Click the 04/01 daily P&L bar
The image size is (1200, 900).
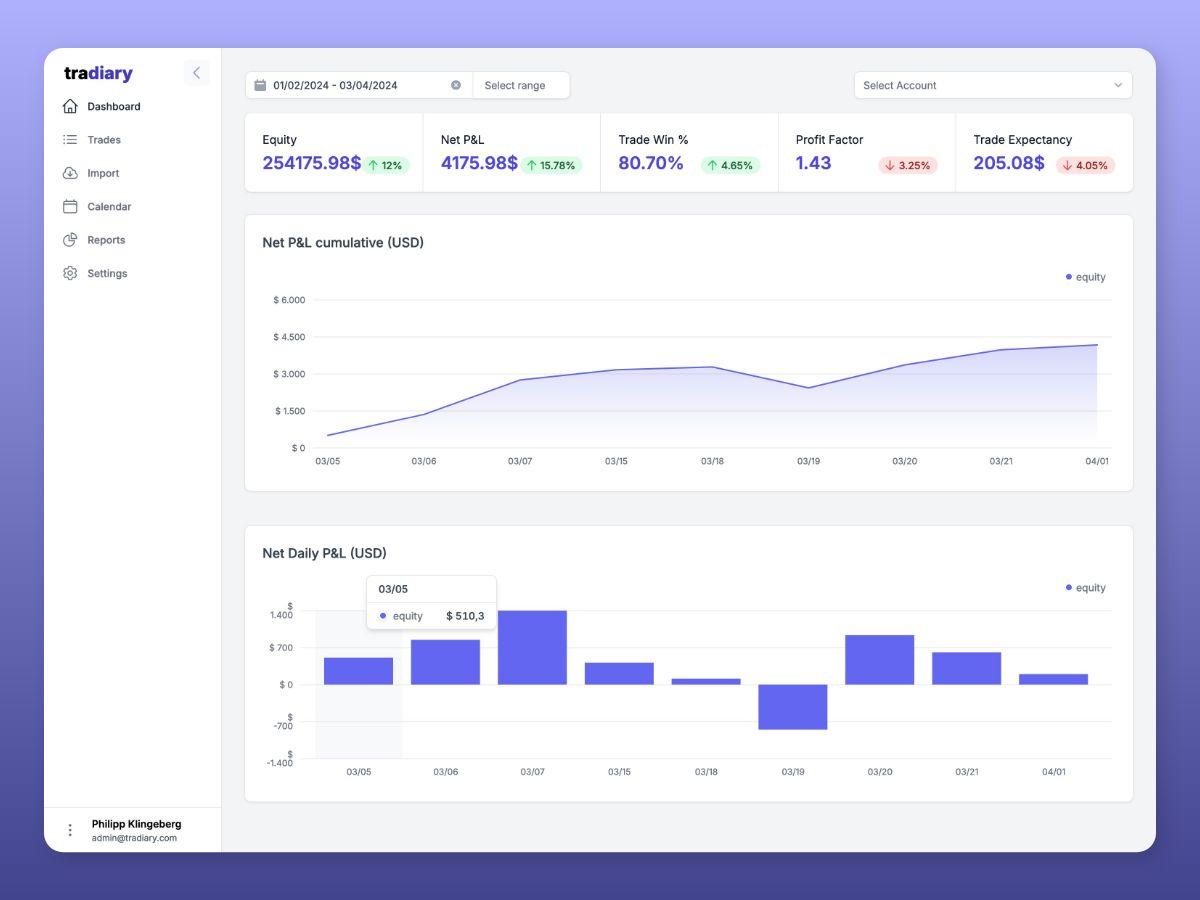(x=1054, y=679)
